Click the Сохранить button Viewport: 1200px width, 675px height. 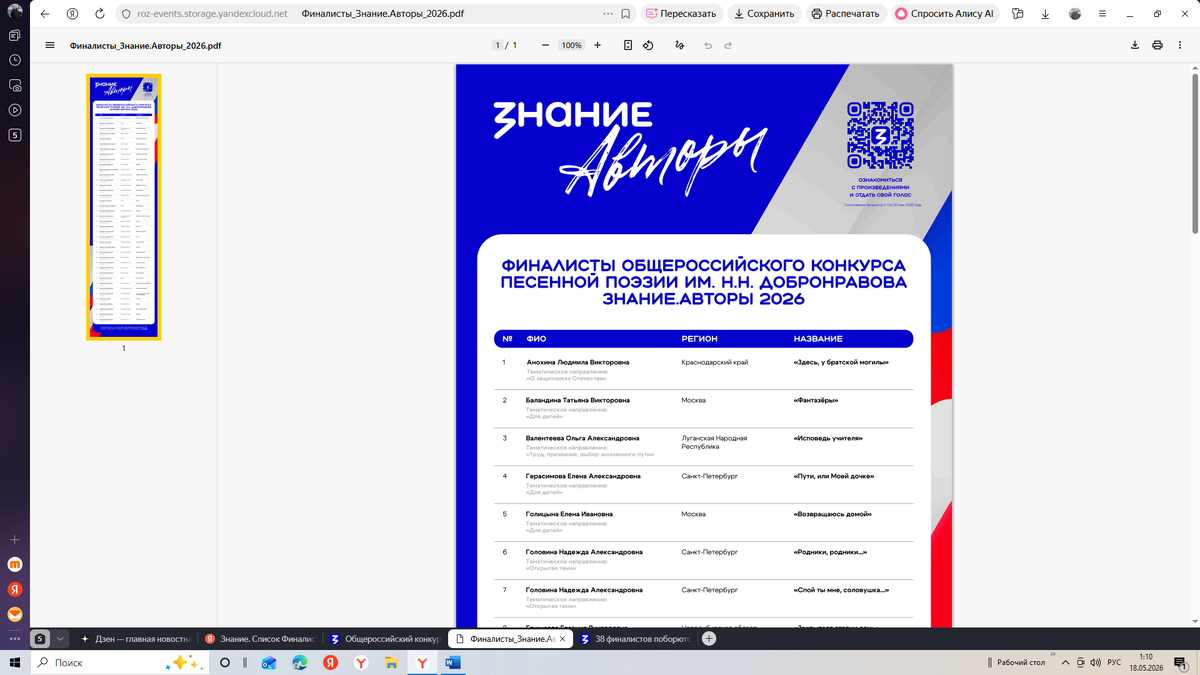point(764,14)
